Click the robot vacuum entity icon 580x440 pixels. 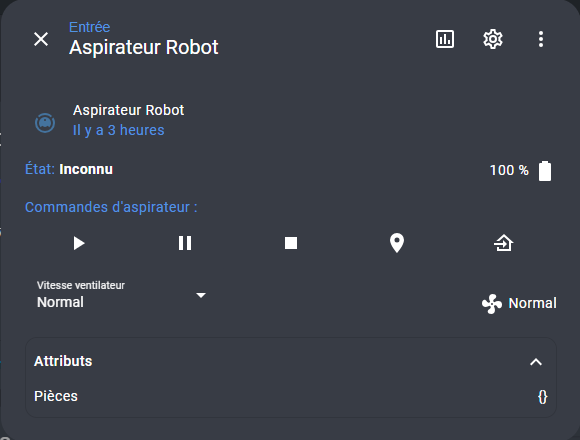(45, 122)
